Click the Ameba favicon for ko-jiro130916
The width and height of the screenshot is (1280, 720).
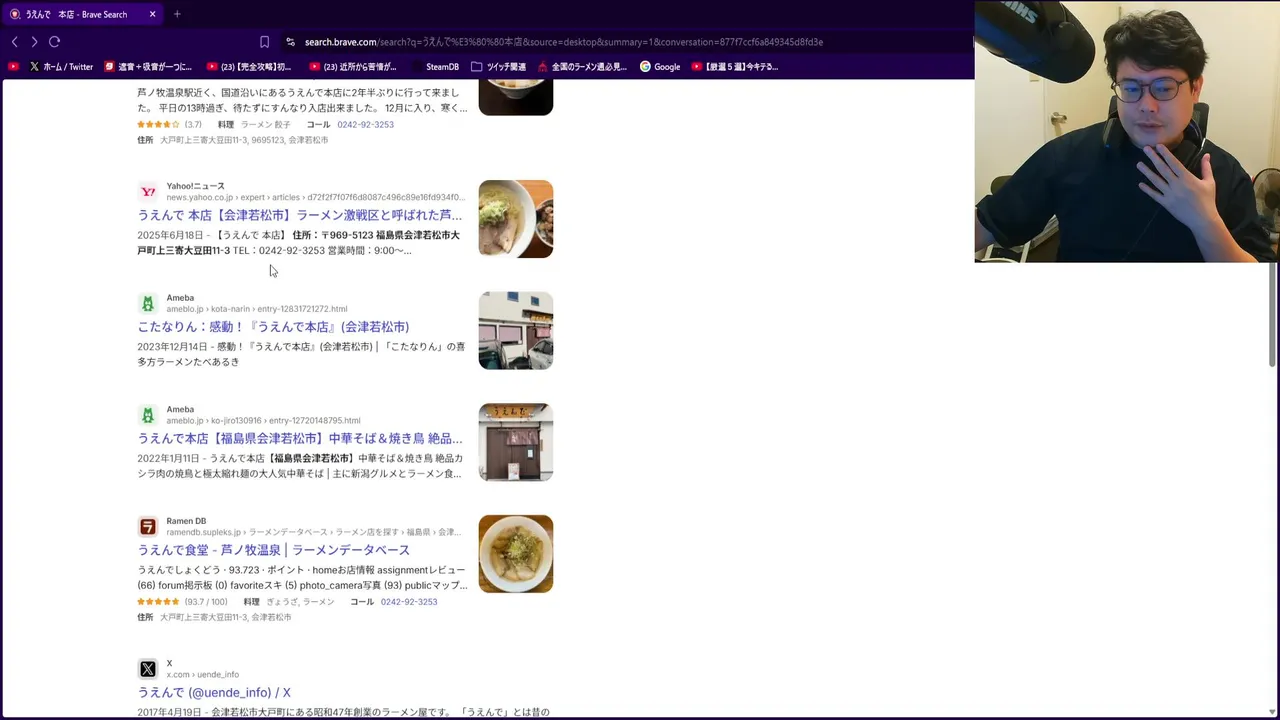pos(148,415)
